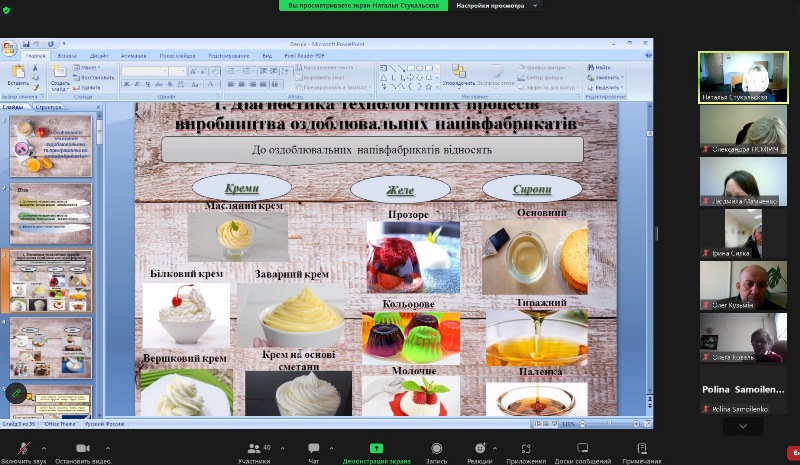Image resolution: width=800 pixels, height=465 pixels.
Task: Switch to the Анимация ribbon tab
Action: (x=134, y=56)
